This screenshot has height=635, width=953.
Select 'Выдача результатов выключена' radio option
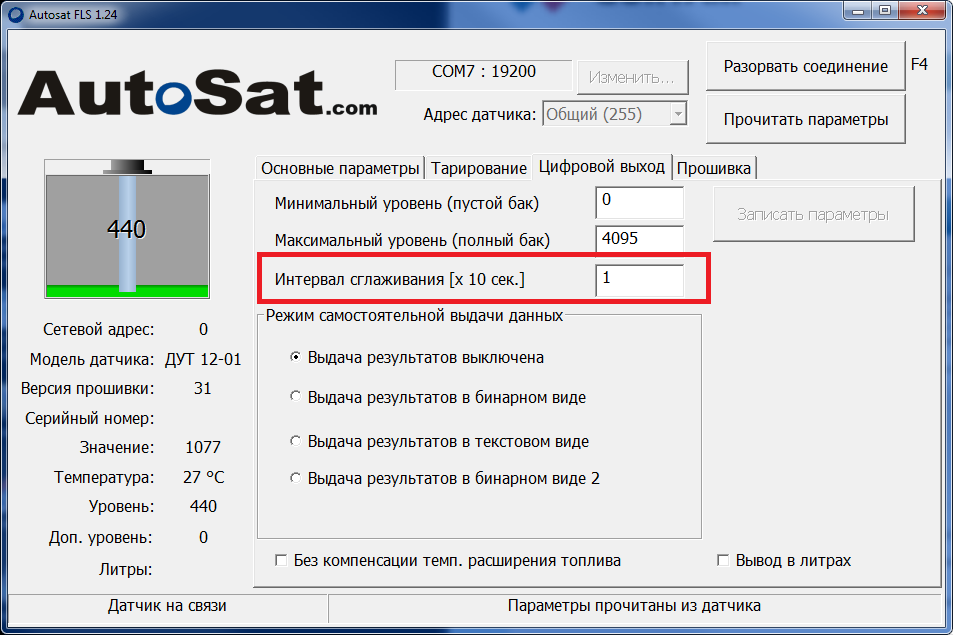coord(295,357)
